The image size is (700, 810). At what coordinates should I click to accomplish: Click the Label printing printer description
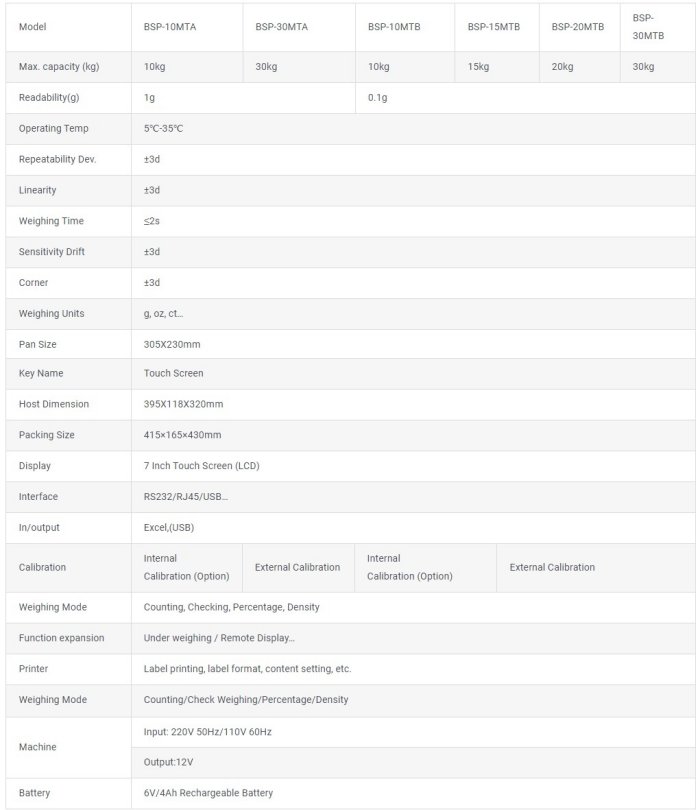coord(247,668)
